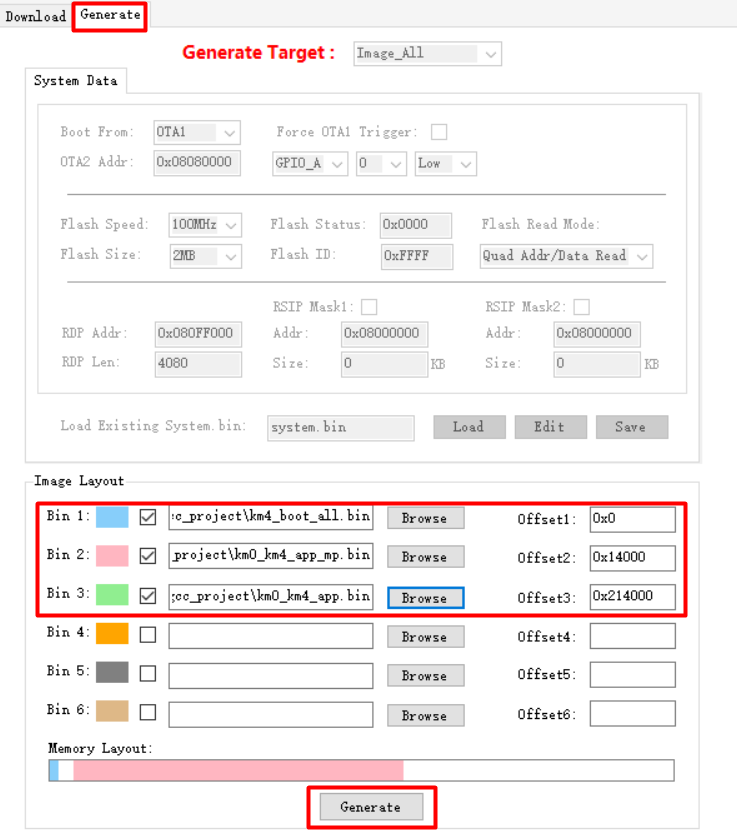Image resolution: width=737 pixels, height=840 pixels.
Task: Check the Bin 6 checkbox
Action: (148, 712)
